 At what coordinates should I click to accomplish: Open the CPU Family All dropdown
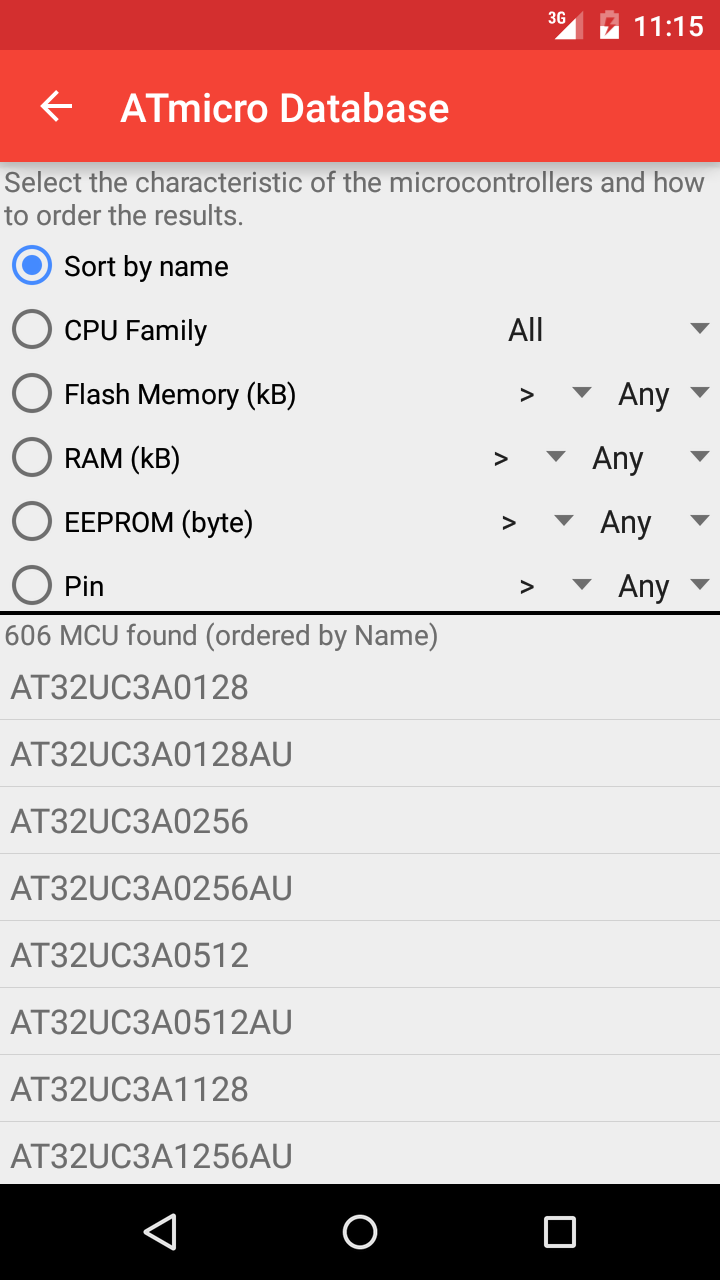[x=608, y=330]
